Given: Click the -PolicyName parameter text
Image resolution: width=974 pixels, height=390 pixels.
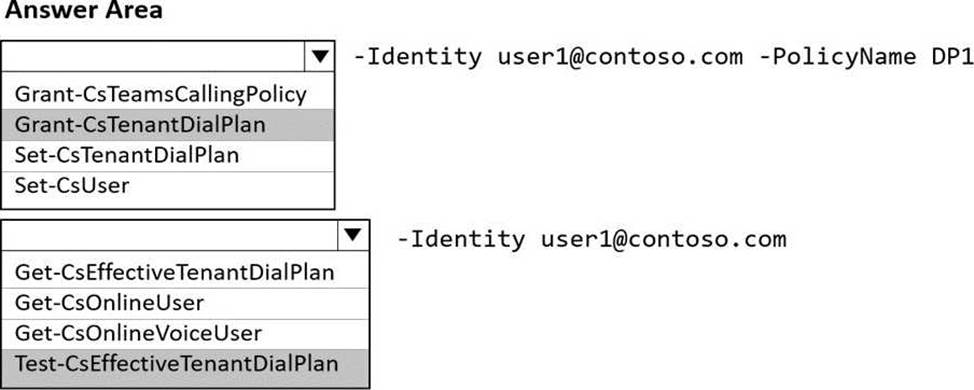Looking at the screenshot, I should [837, 57].
